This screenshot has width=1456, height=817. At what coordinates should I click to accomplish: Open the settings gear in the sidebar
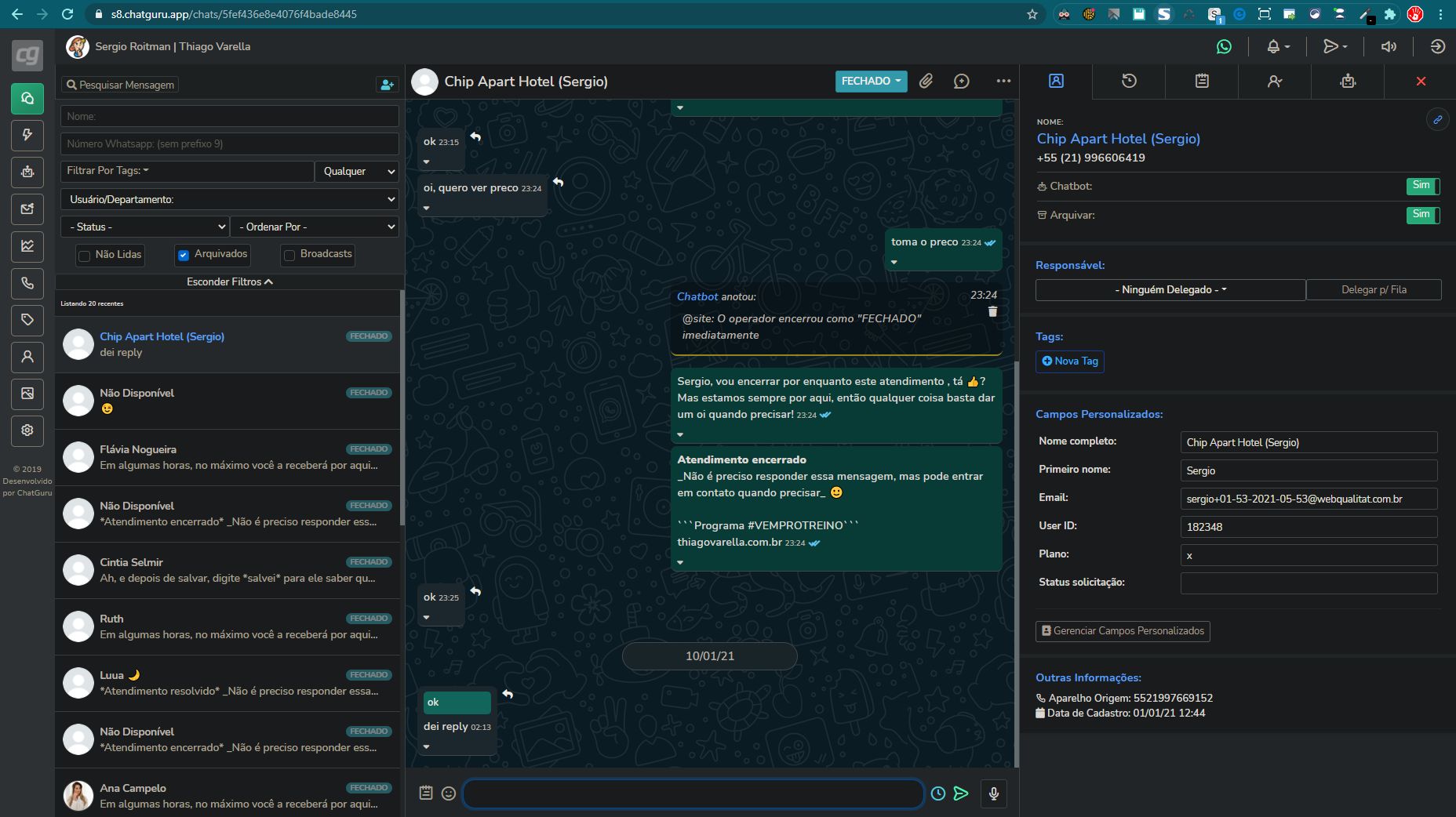(x=27, y=430)
